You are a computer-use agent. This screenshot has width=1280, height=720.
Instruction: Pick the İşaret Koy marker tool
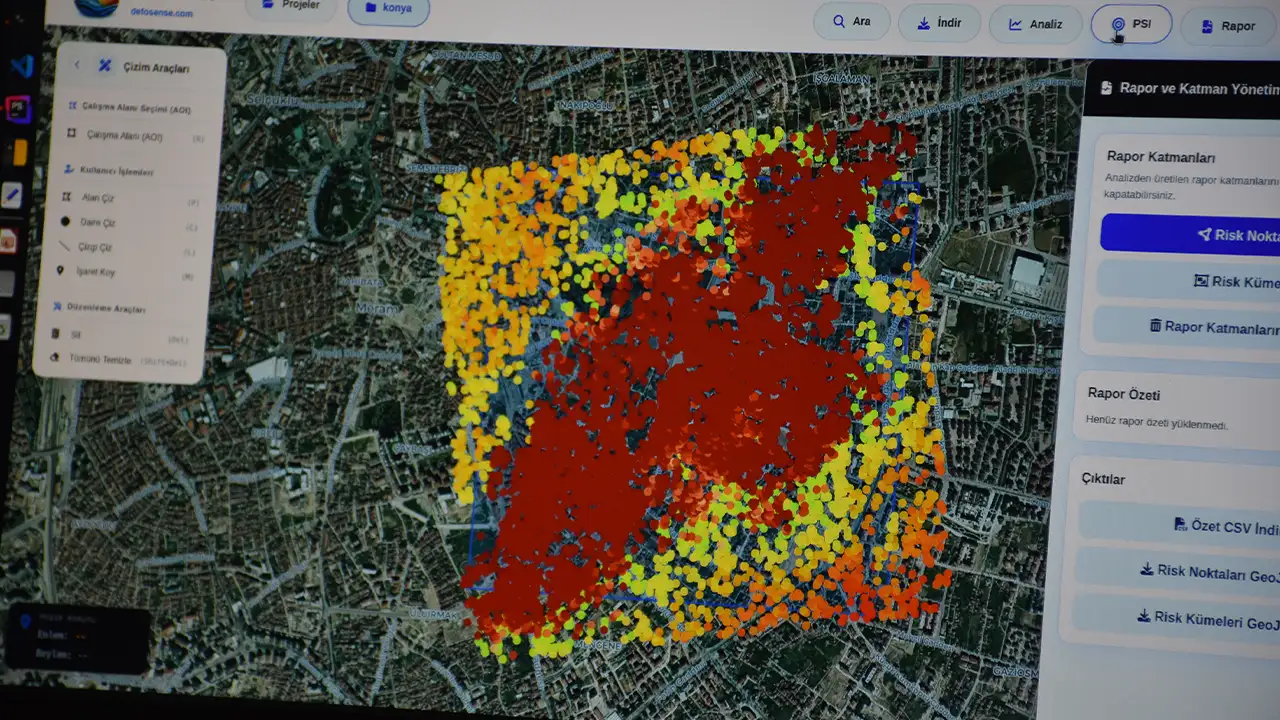95,272
